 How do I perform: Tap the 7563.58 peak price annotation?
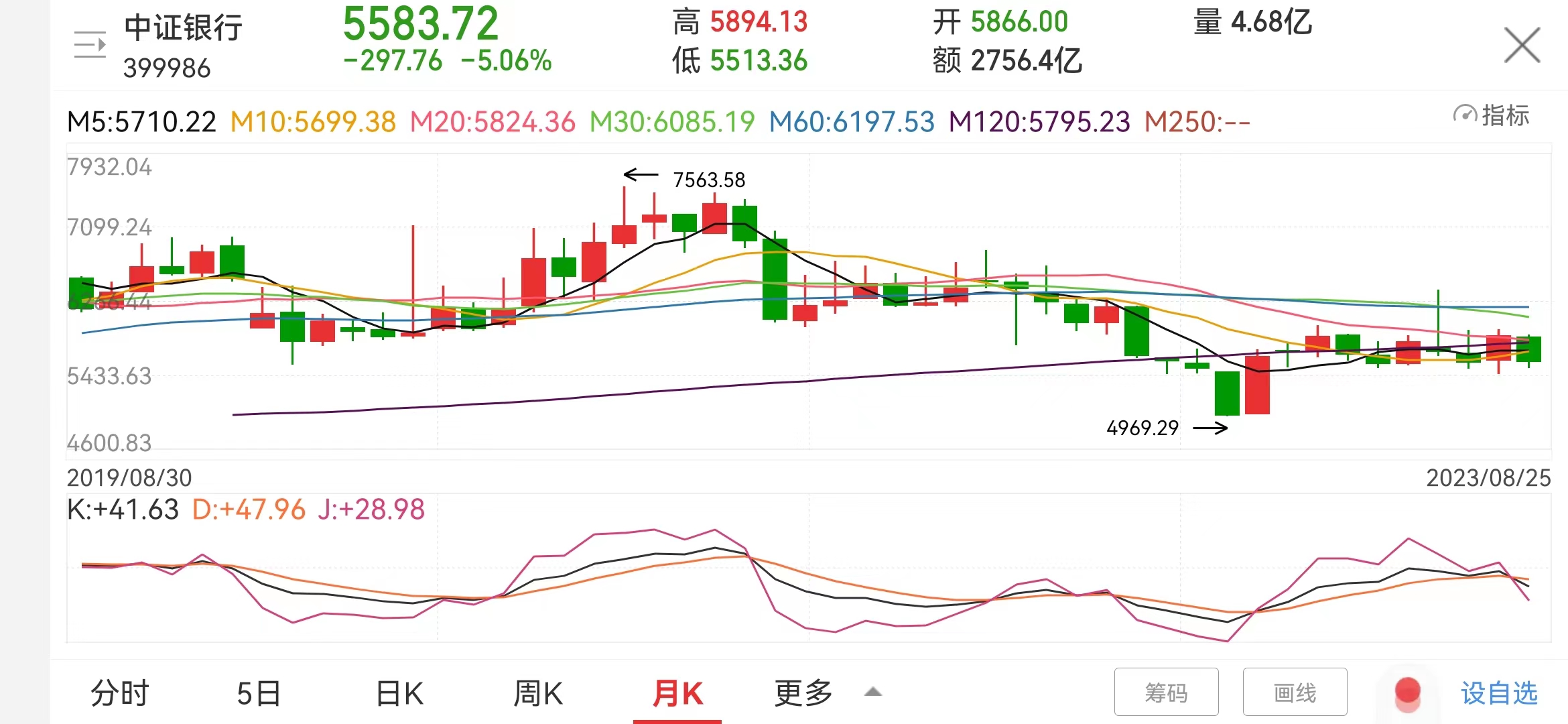coord(709,180)
